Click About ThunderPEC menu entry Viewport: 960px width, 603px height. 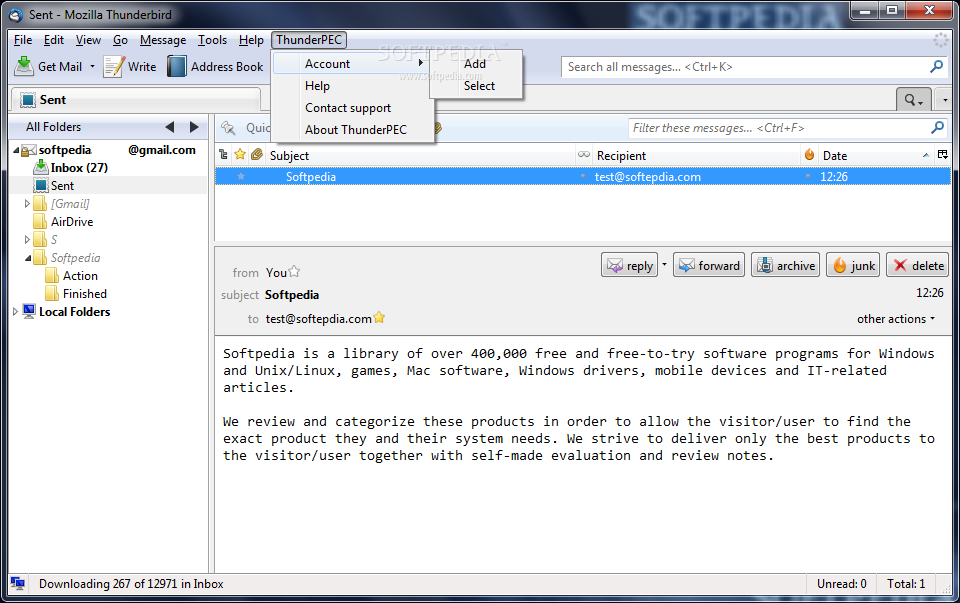[356, 130]
